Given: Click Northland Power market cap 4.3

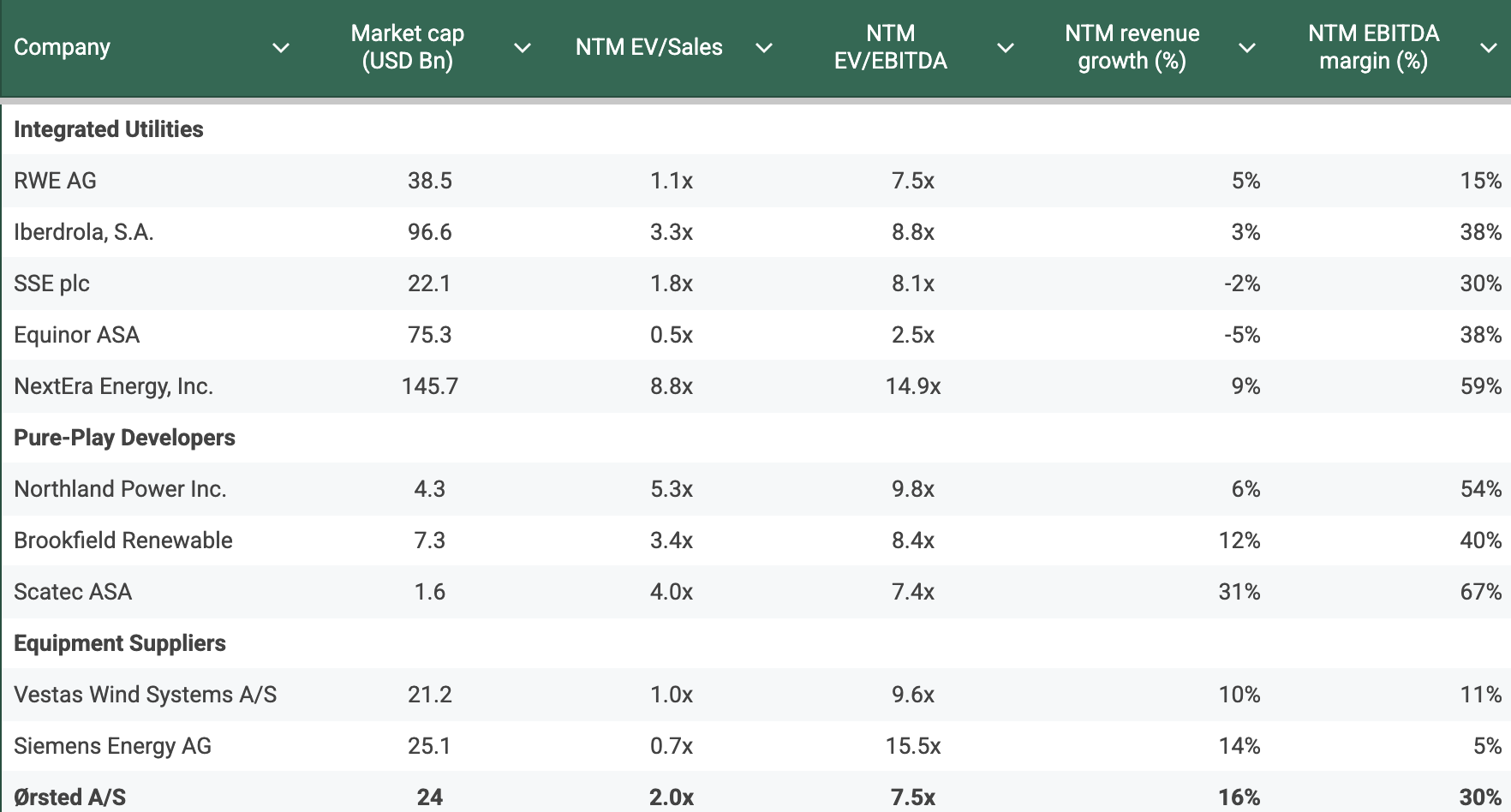Looking at the screenshot, I should (430, 489).
